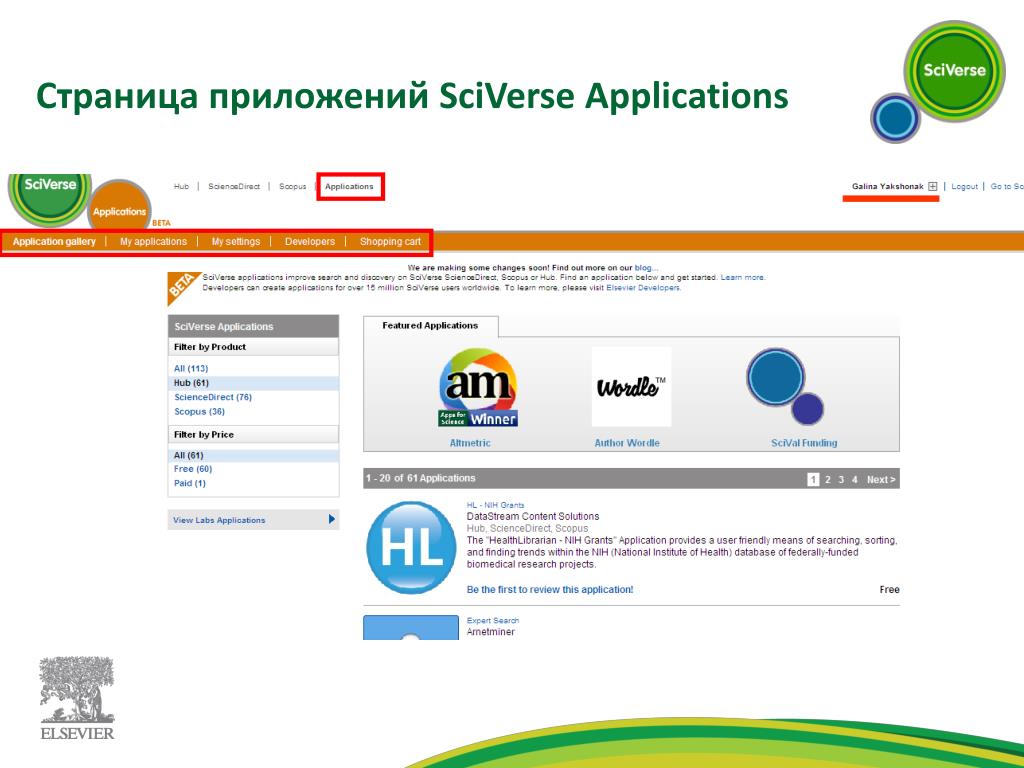
Task: Click View Labs Applications link
Action: 219,520
